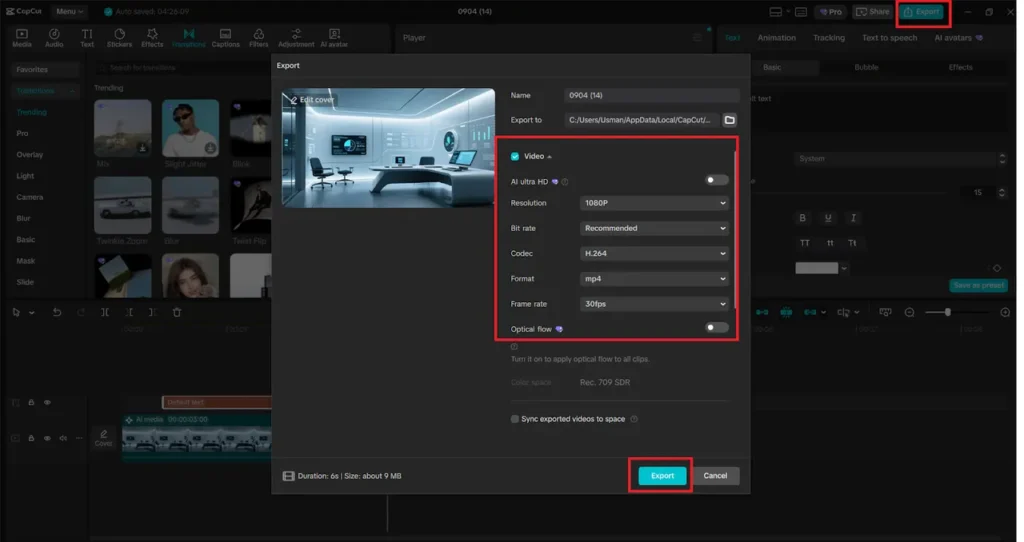Open the Menu dropdown in title bar

[70, 12]
